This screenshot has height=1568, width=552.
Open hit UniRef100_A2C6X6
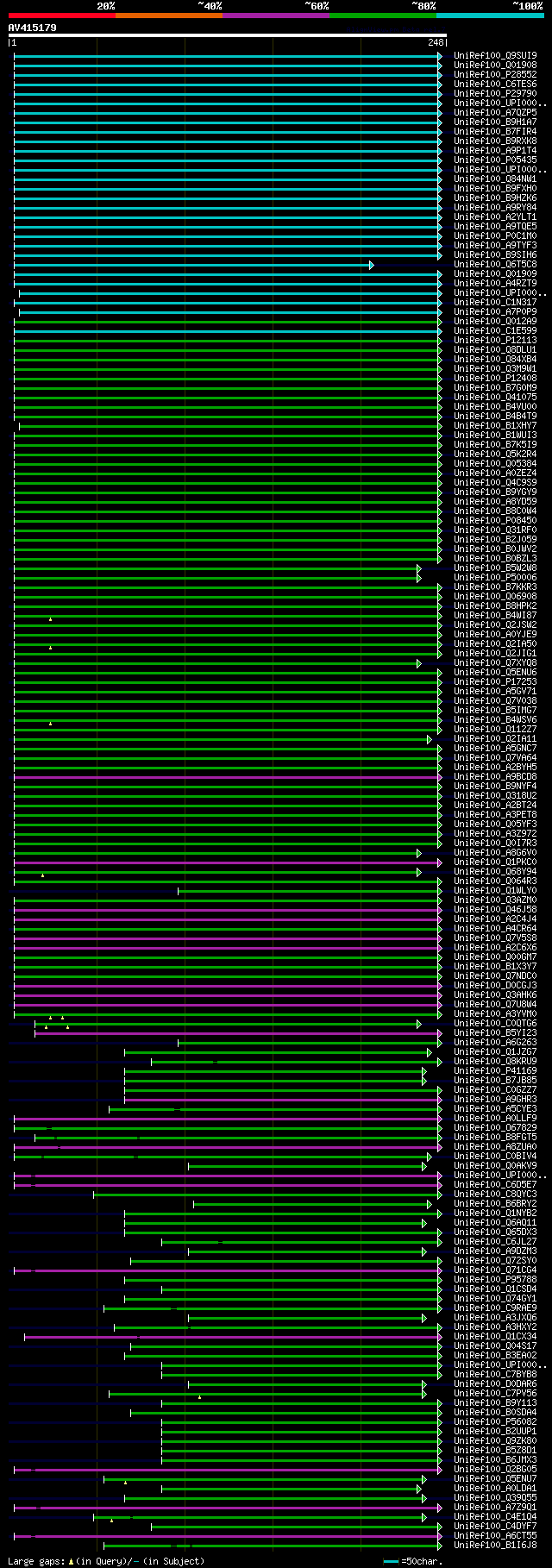[x=495, y=948]
